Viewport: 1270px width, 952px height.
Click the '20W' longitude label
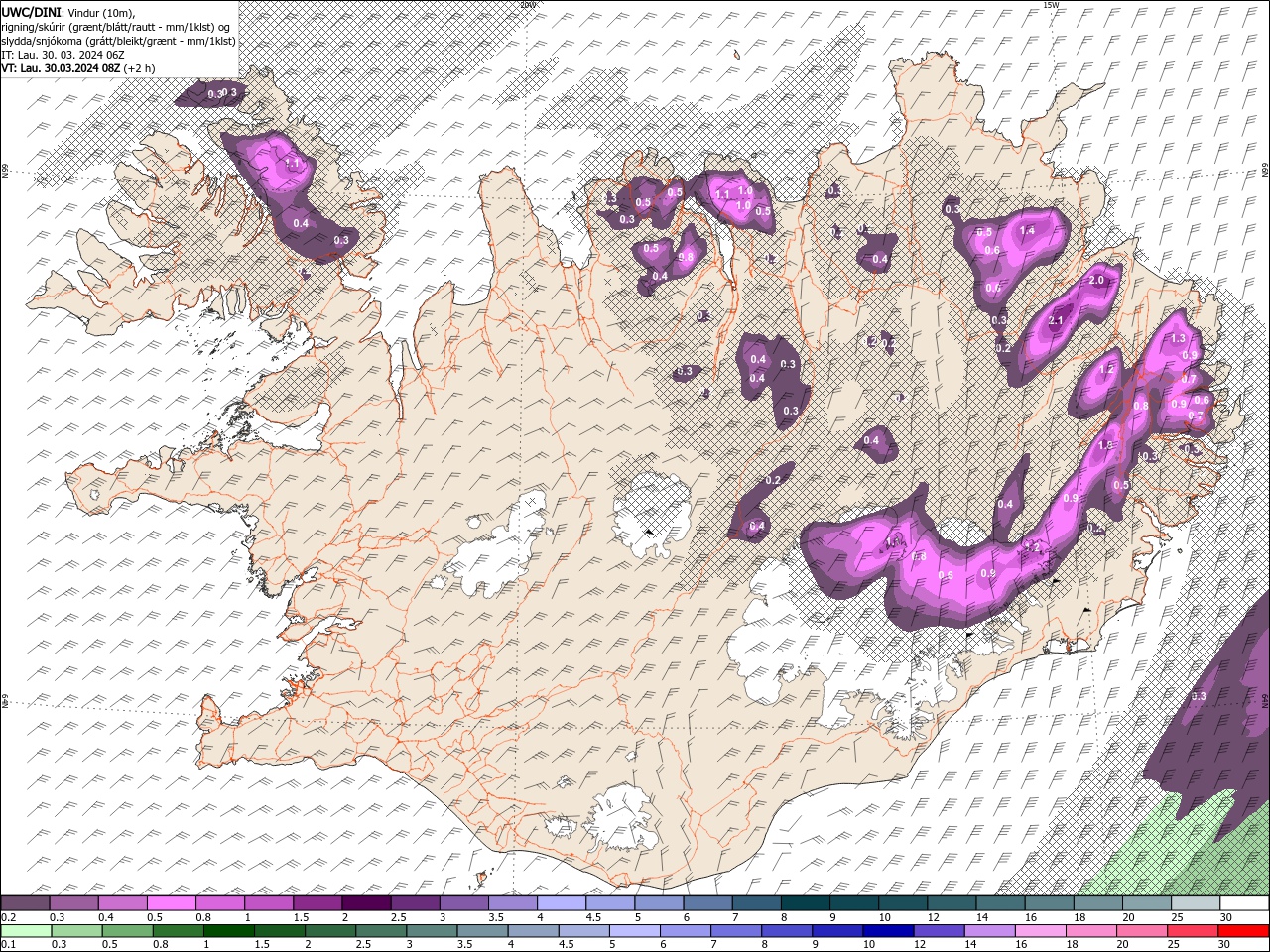click(x=528, y=4)
